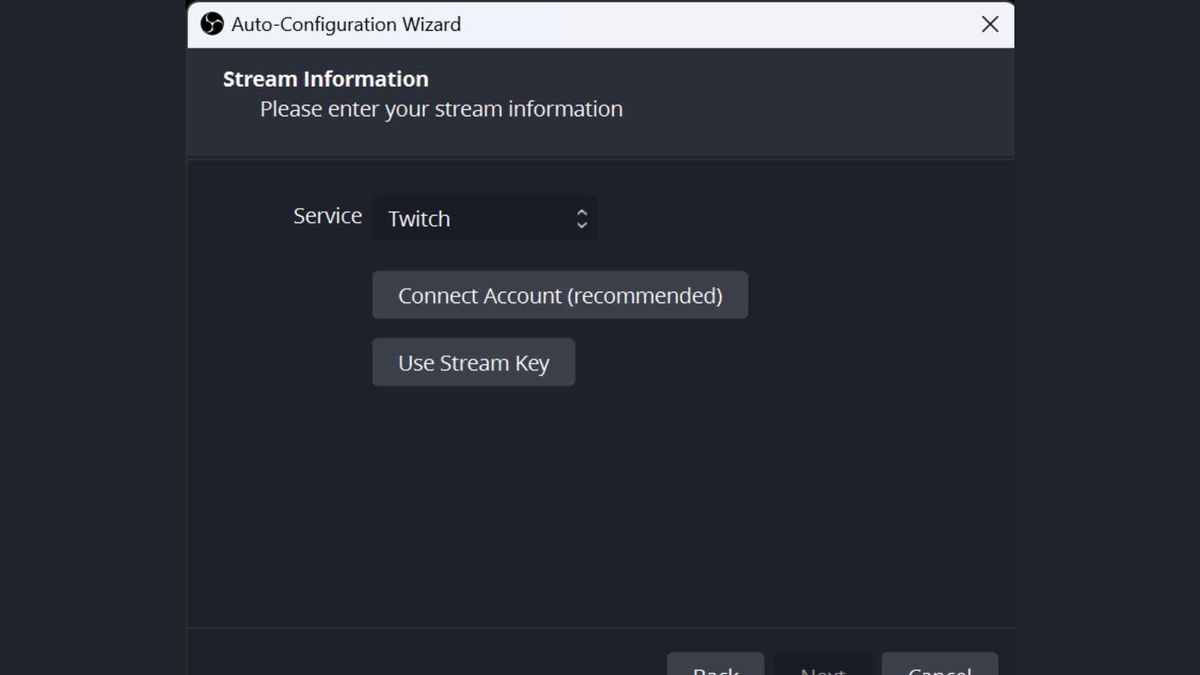The height and width of the screenshot is (675, 1200).
Task: Open the Service selection dropdown
Action: (485, 218)
